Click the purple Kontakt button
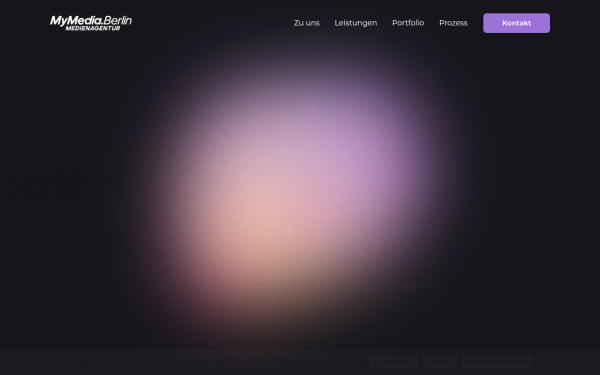This screenshot has width=600, height=375. (516, 23)
